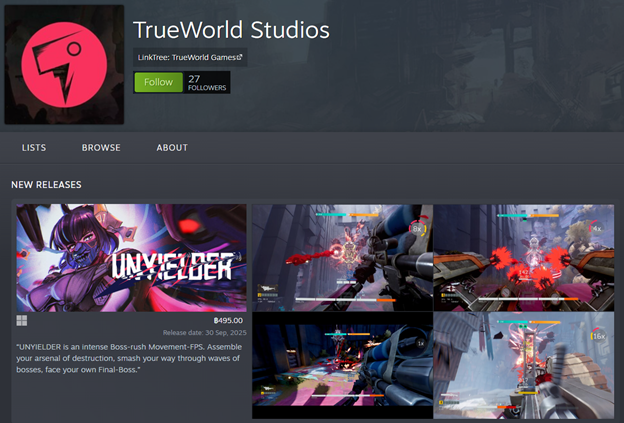Click the 1x multiplier badge in screenshot
Screen dimensions: 624x423
click(420, 343)
